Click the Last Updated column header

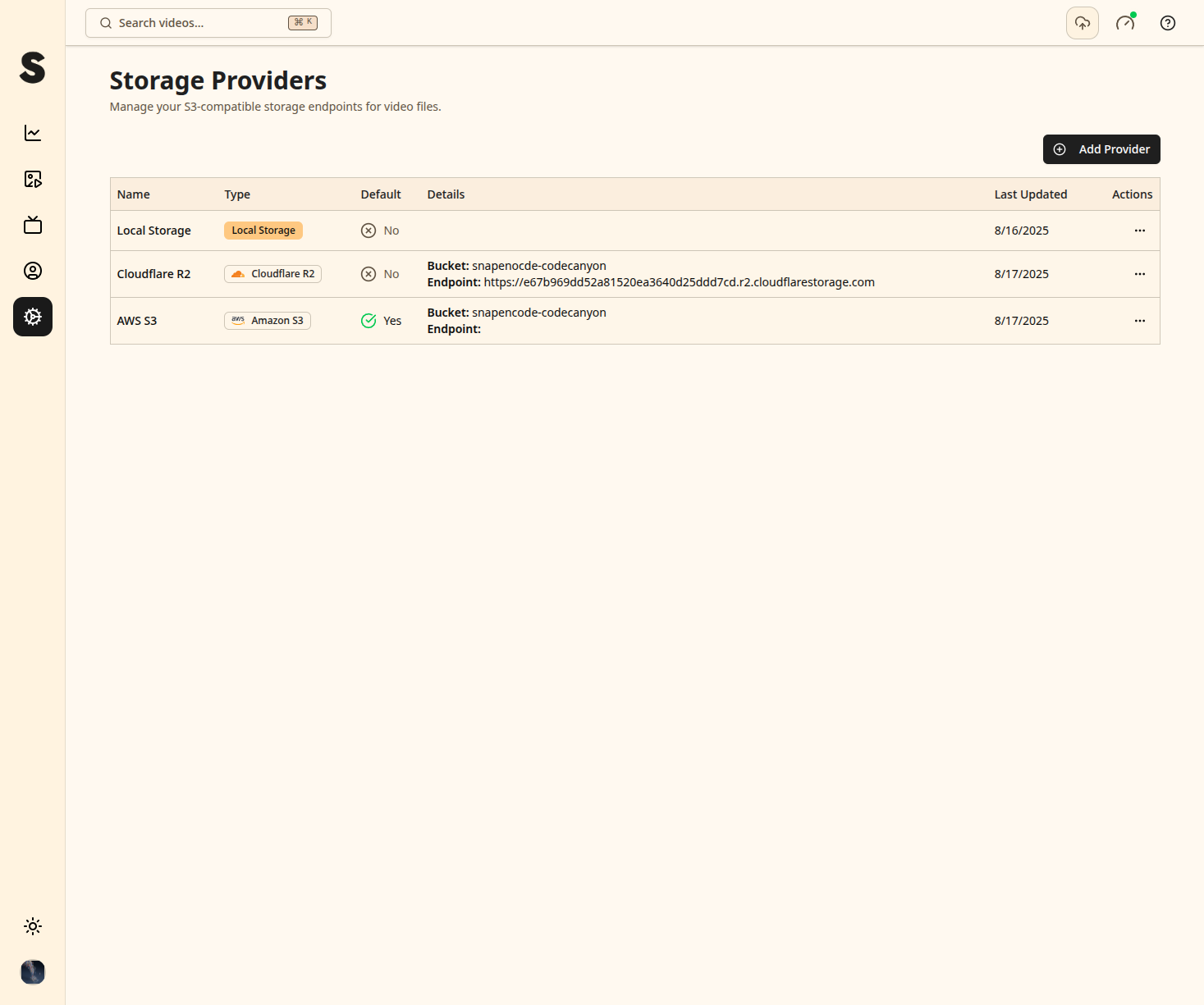(1031, 194)
